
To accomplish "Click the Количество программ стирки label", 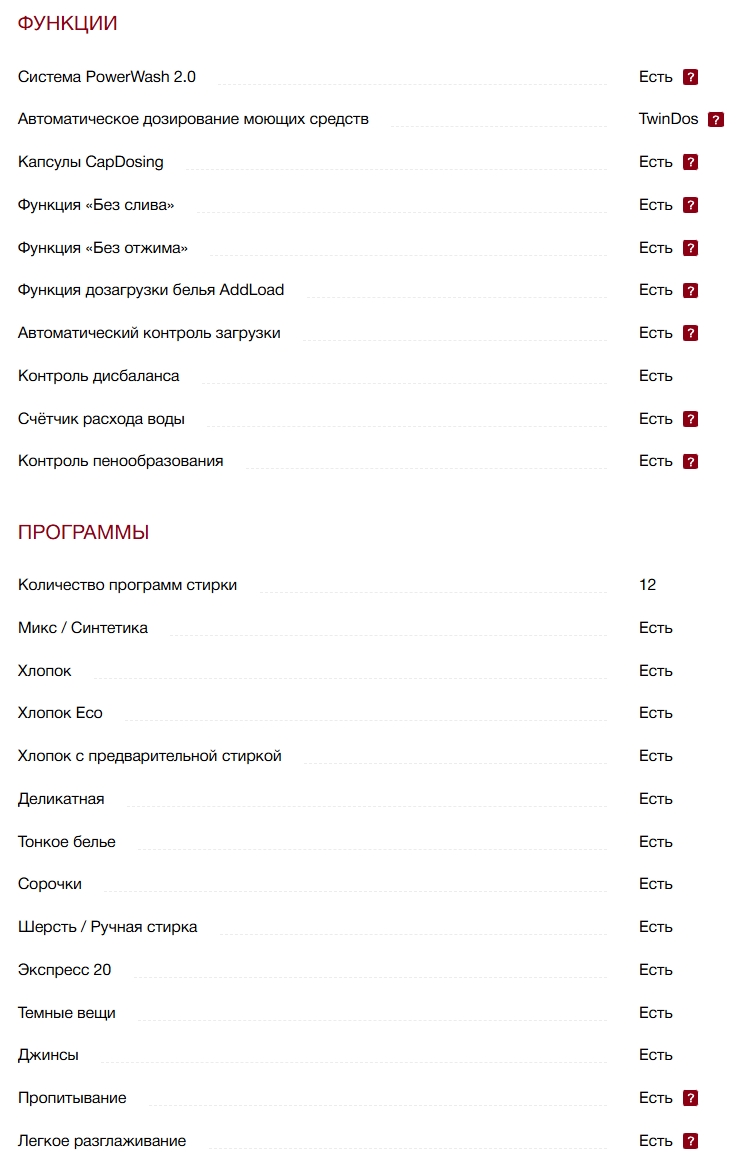I will coord(127,585).
